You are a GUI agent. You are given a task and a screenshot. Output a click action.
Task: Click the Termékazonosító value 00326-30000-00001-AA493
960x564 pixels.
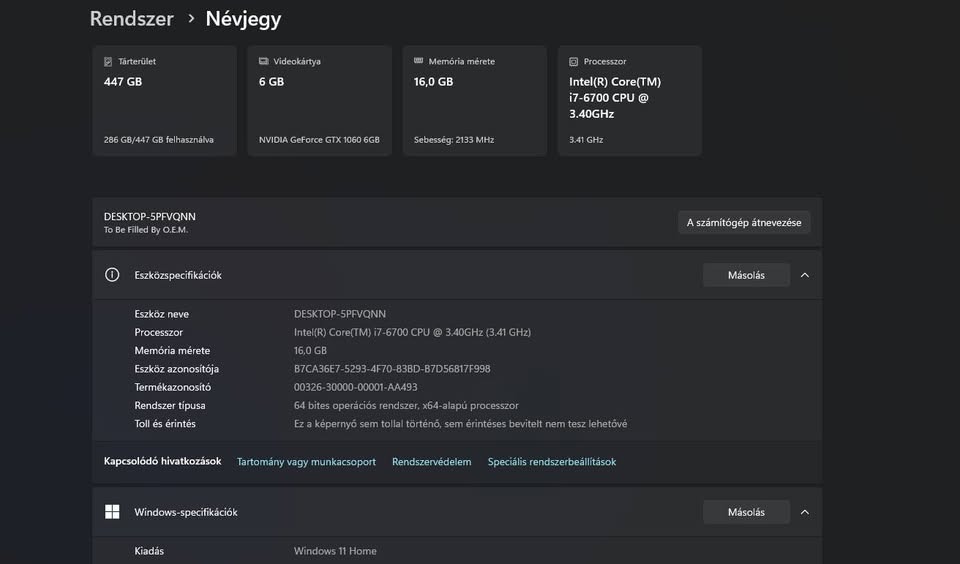click(x=355, y=387)
